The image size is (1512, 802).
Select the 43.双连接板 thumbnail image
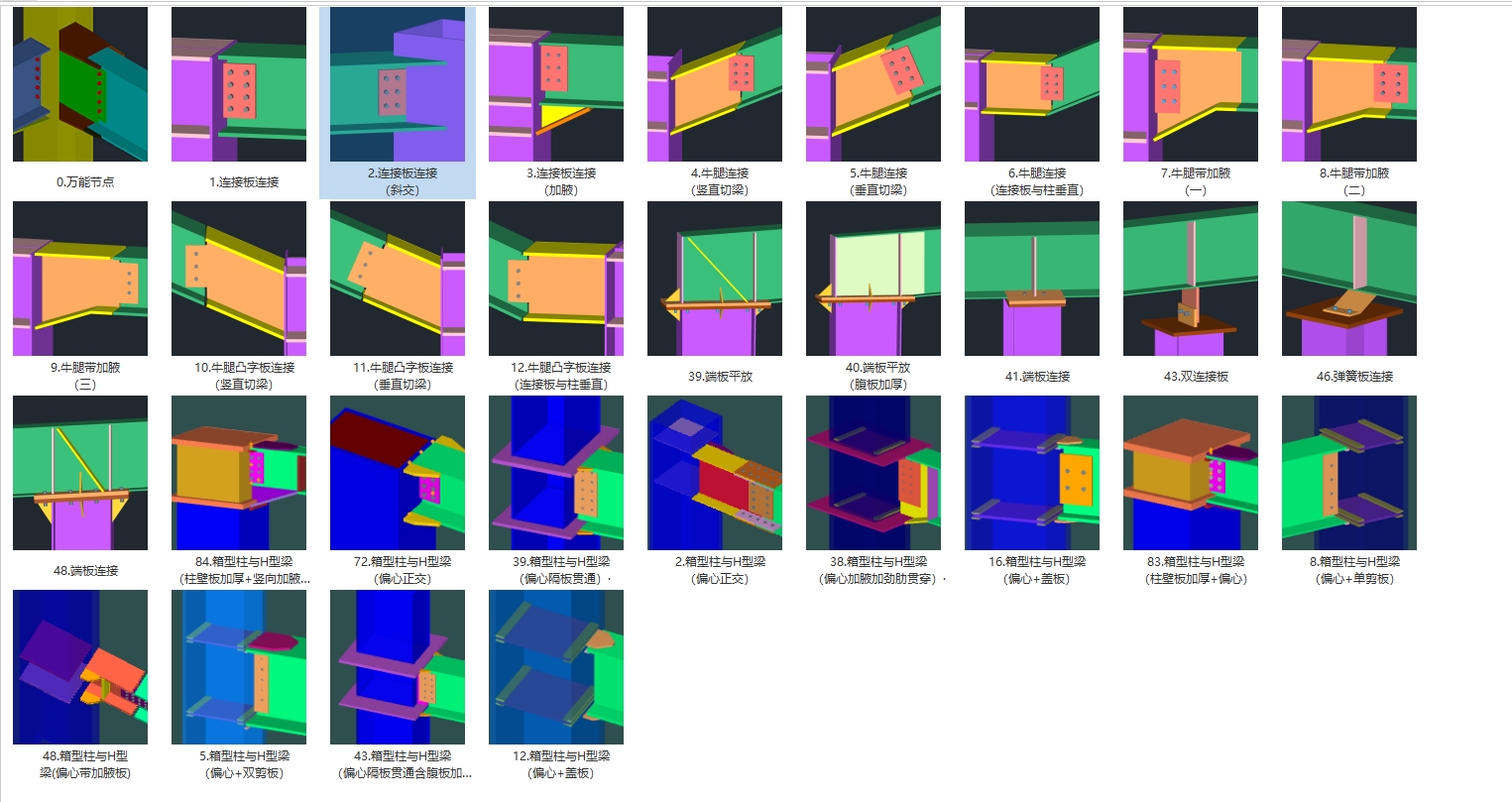pos(1191,279)
